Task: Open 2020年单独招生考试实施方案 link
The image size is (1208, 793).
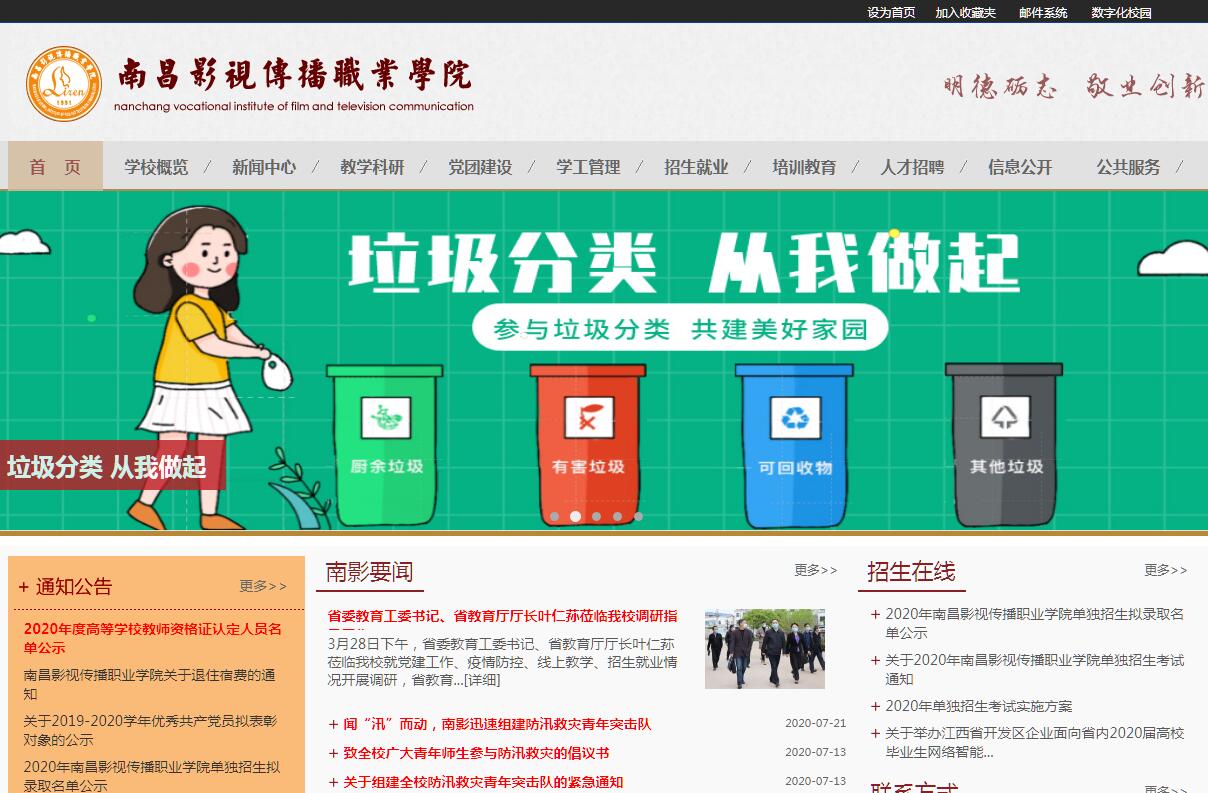Action: (x=978, y=706)
